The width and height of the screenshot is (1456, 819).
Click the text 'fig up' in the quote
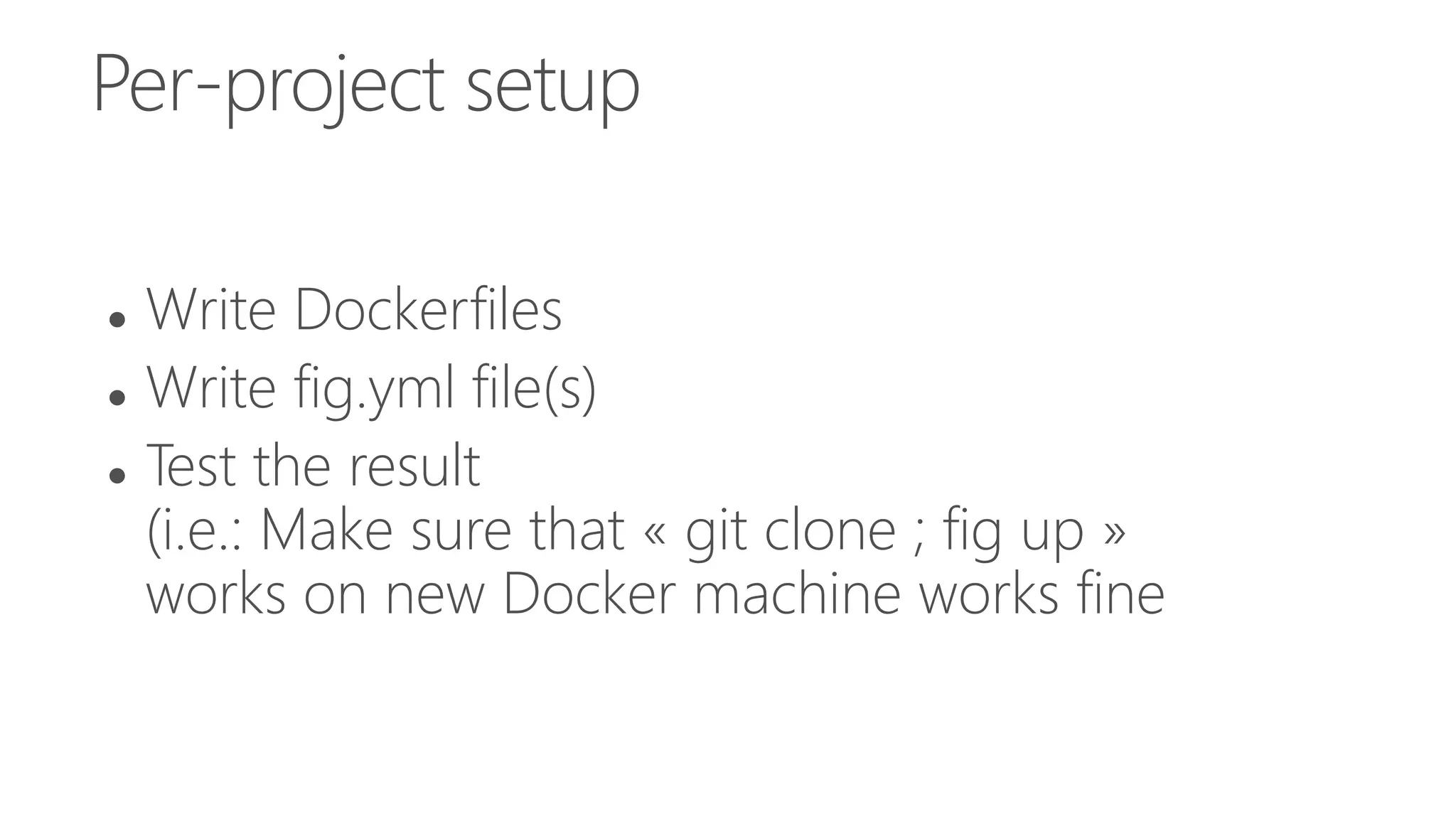click(1013, 530)
